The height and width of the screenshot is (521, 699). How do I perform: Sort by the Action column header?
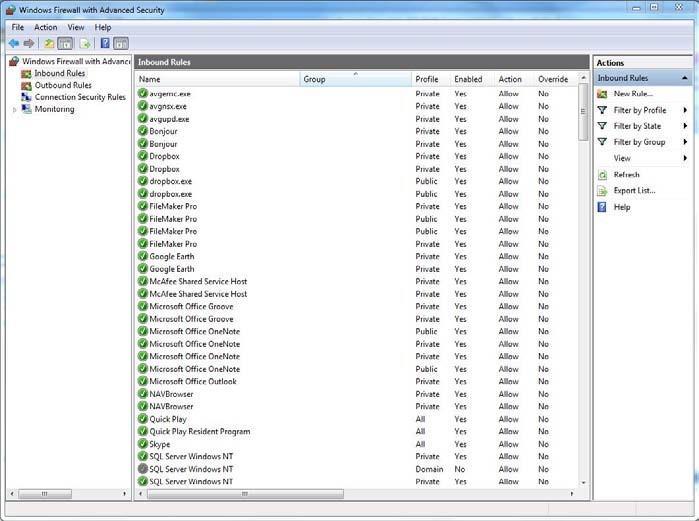[514, 79]
